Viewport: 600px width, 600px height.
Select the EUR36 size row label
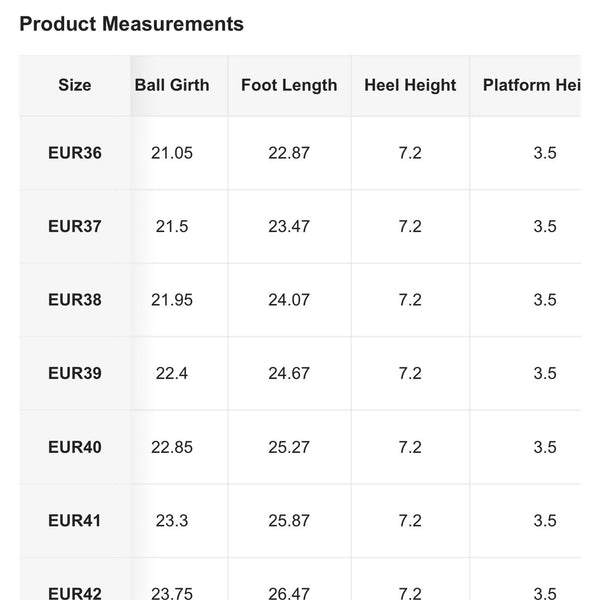pyautogui.click(x=75, y=153)
